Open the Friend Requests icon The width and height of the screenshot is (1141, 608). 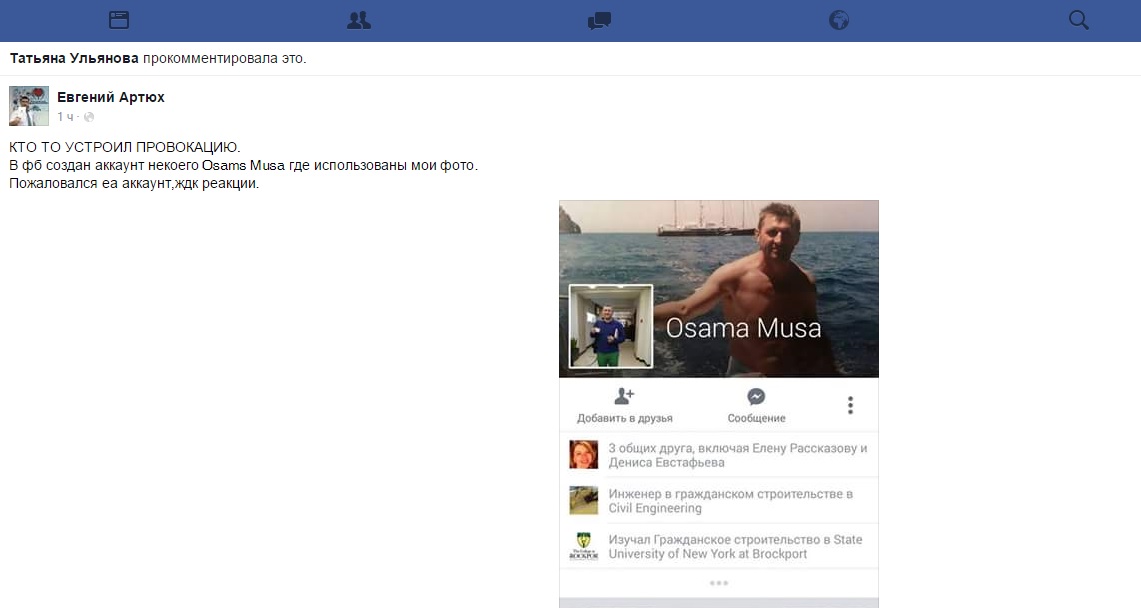[359, 20]
